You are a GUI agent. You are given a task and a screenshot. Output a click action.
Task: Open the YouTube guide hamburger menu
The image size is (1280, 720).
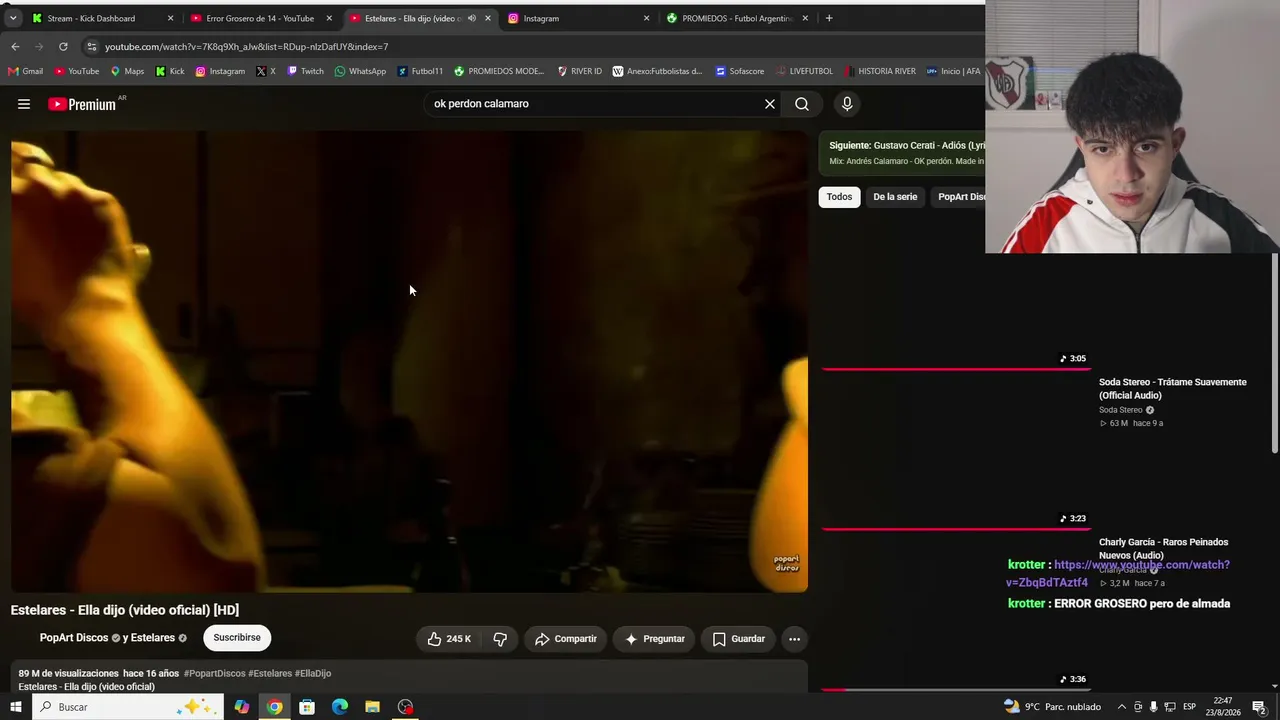pyautogui.click(x=24, y=104)
